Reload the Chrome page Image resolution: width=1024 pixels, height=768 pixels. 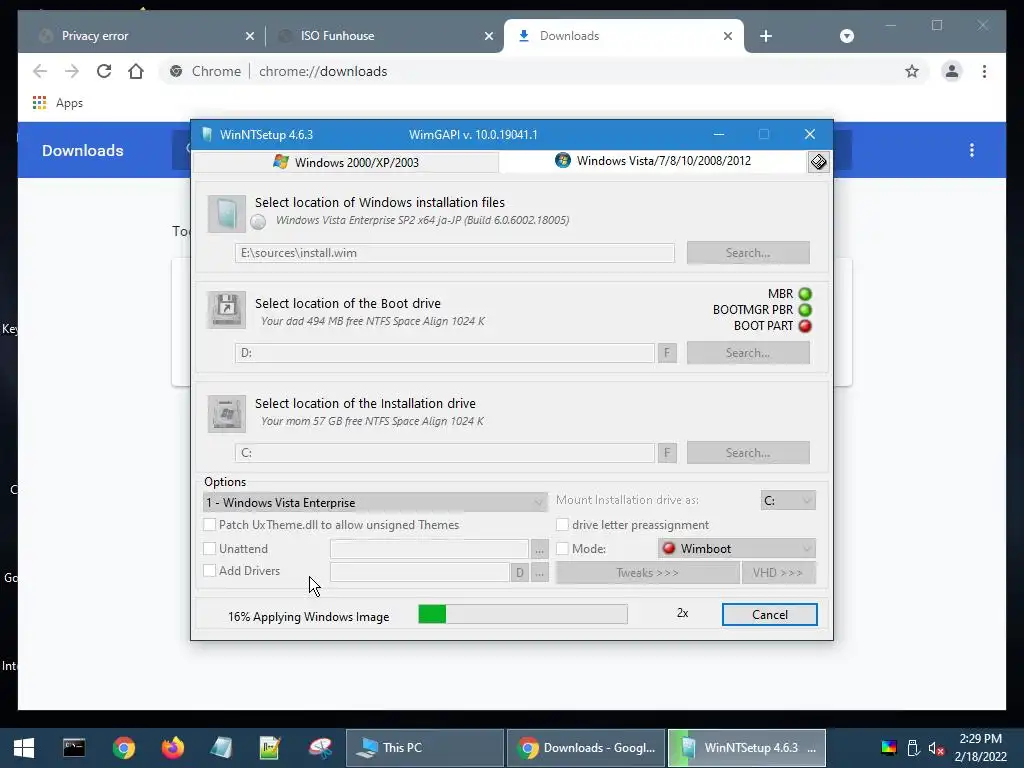coord(104,71)
